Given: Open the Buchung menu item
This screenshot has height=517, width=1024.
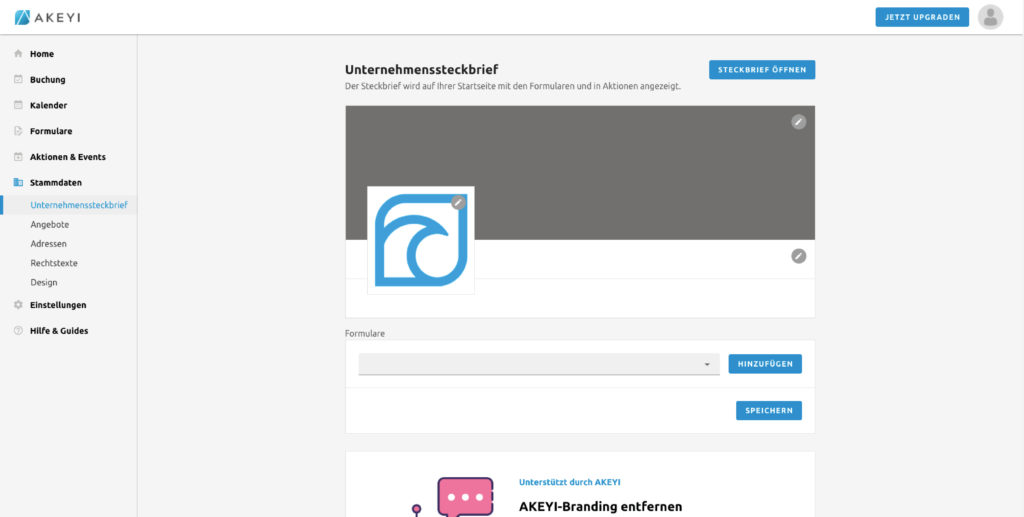Looking at the screenshot, I should tap(47, 80).
